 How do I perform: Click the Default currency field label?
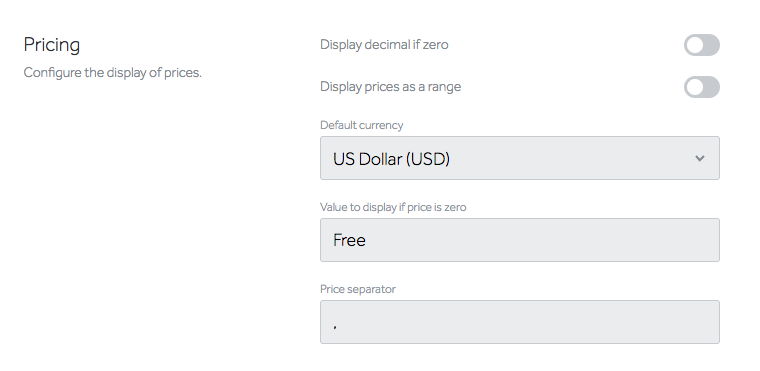362,125
